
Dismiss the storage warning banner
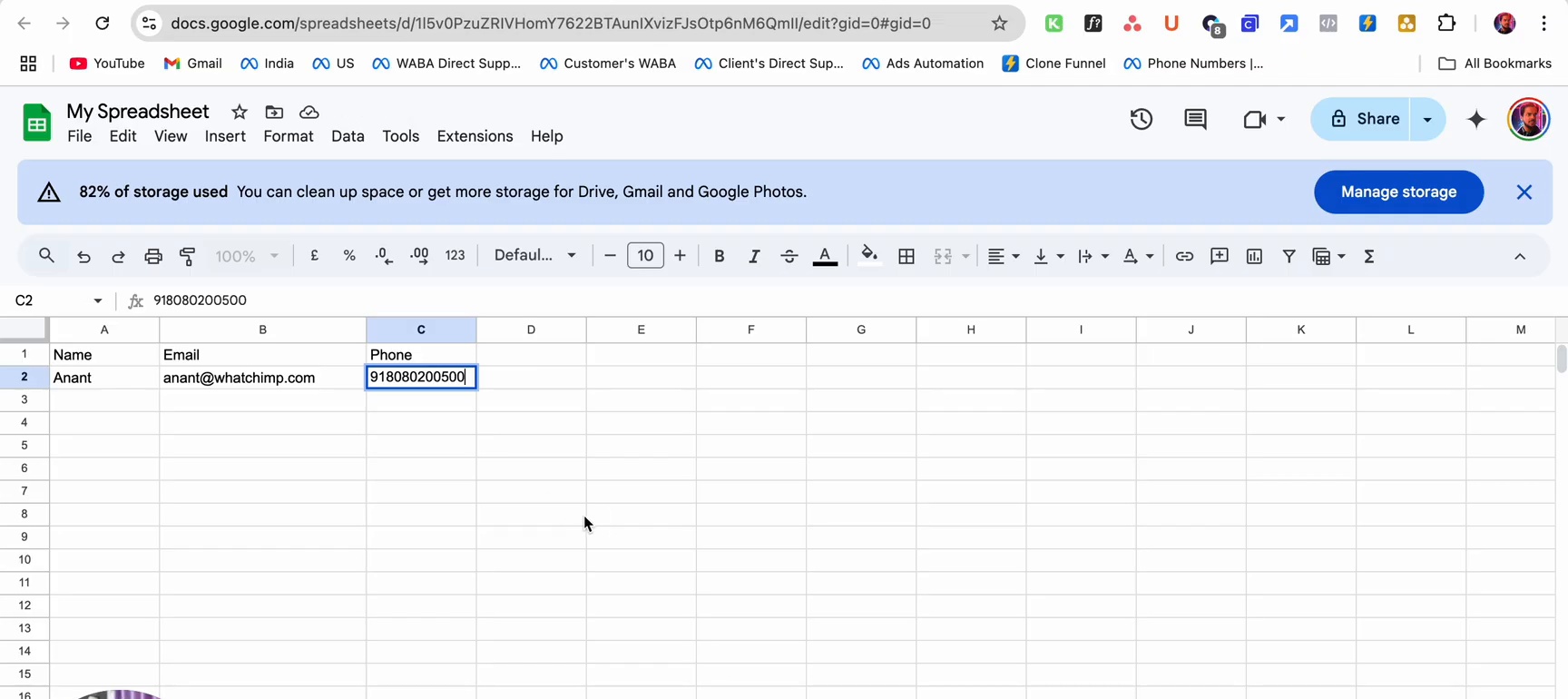click(x=1524, y=192)
